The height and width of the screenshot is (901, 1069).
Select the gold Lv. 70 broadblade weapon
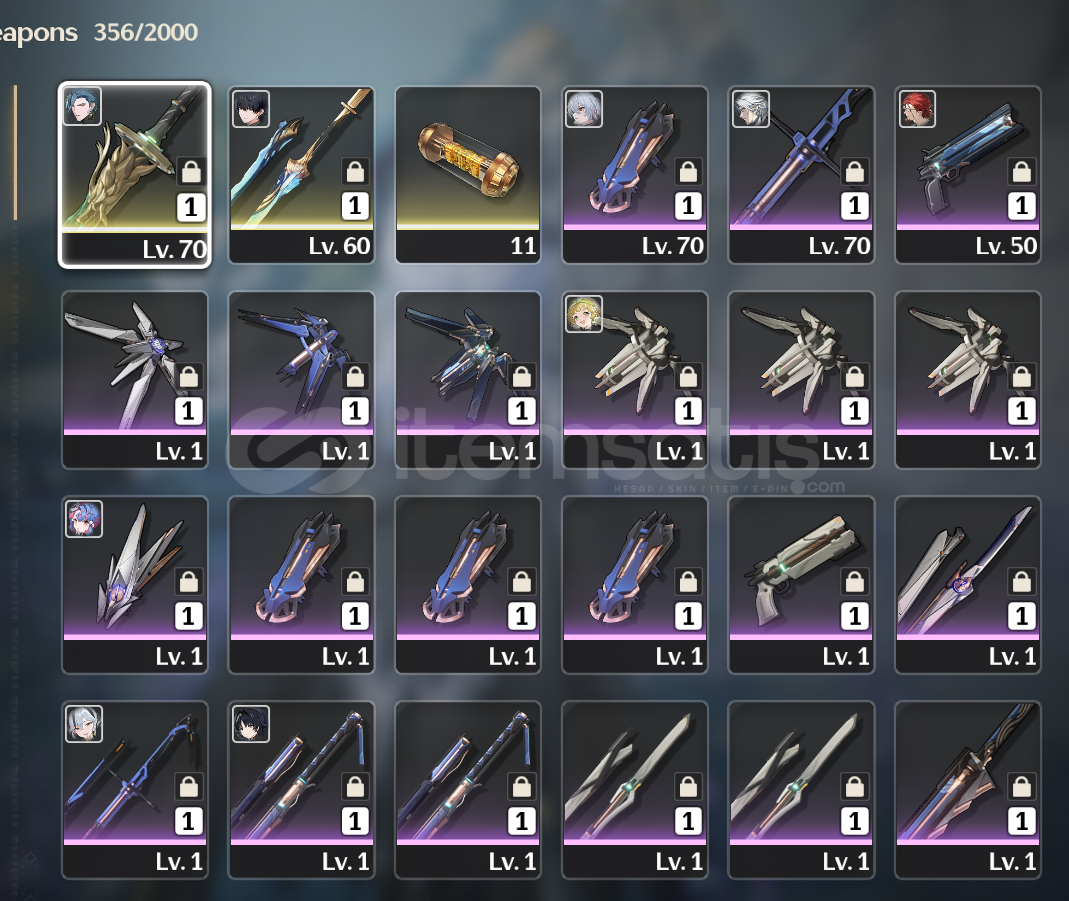pos(135,174)
